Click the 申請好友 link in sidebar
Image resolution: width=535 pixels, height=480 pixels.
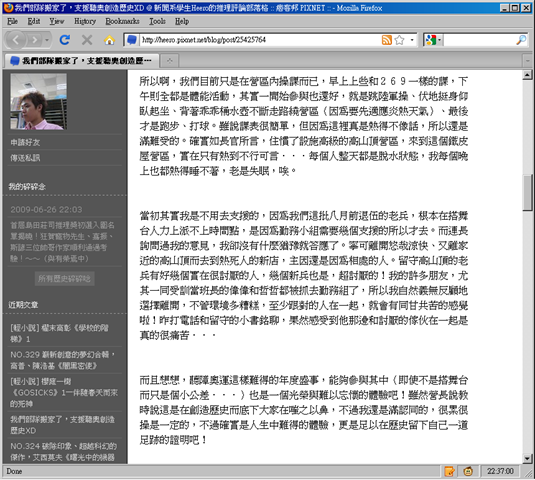point(25,142)
